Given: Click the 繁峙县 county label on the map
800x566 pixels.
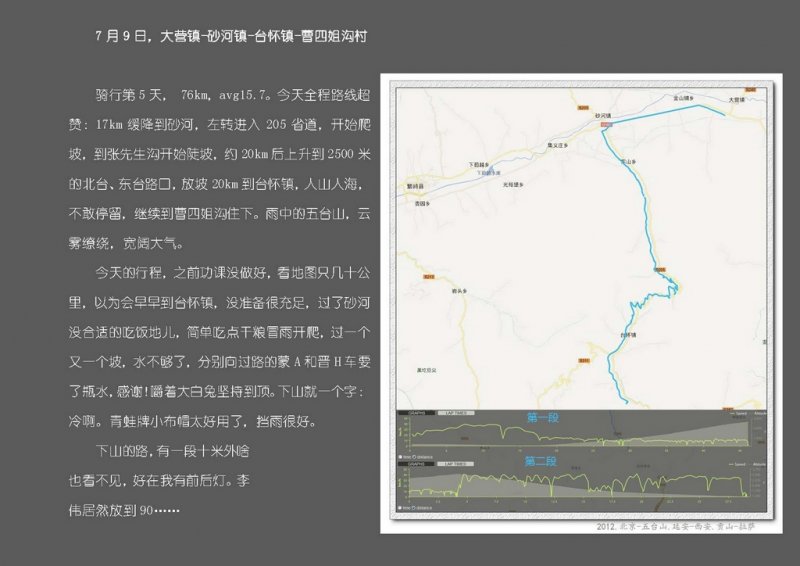Looking at the screenshot, I should point(415,185).
